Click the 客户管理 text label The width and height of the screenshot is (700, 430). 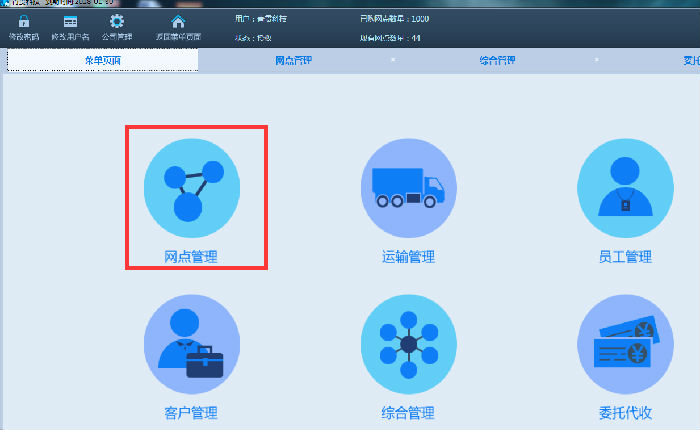coord(191,412)
